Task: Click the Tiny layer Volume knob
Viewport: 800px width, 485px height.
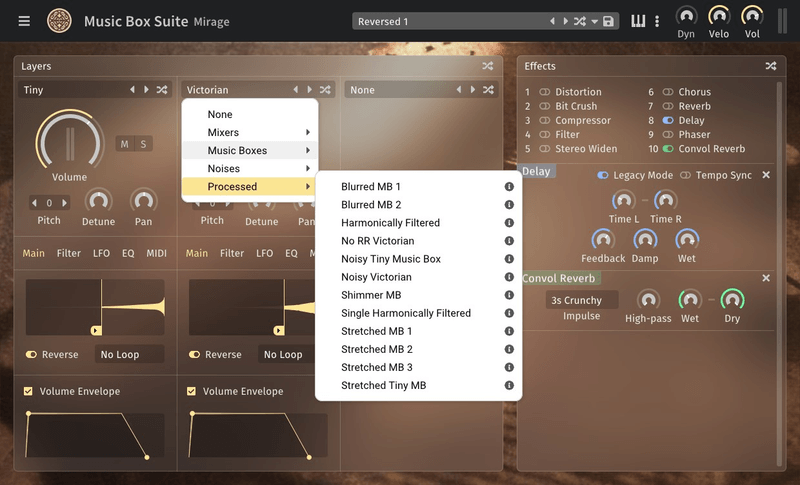Action: tap(69, 141)
